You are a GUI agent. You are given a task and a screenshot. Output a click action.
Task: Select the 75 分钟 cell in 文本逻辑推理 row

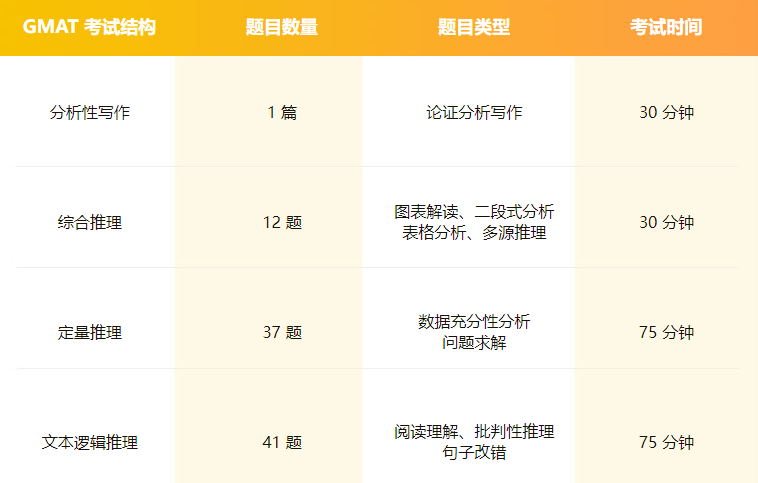[666, 442]
